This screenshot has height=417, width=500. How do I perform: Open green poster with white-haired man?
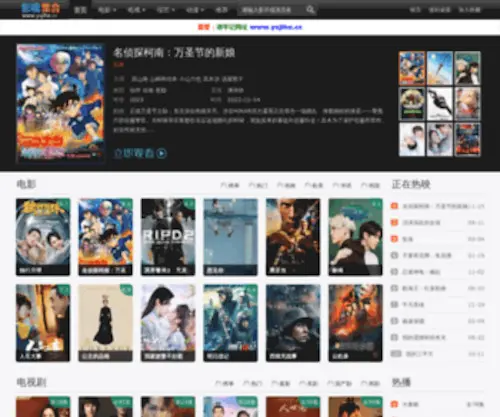tap(355, 237)
